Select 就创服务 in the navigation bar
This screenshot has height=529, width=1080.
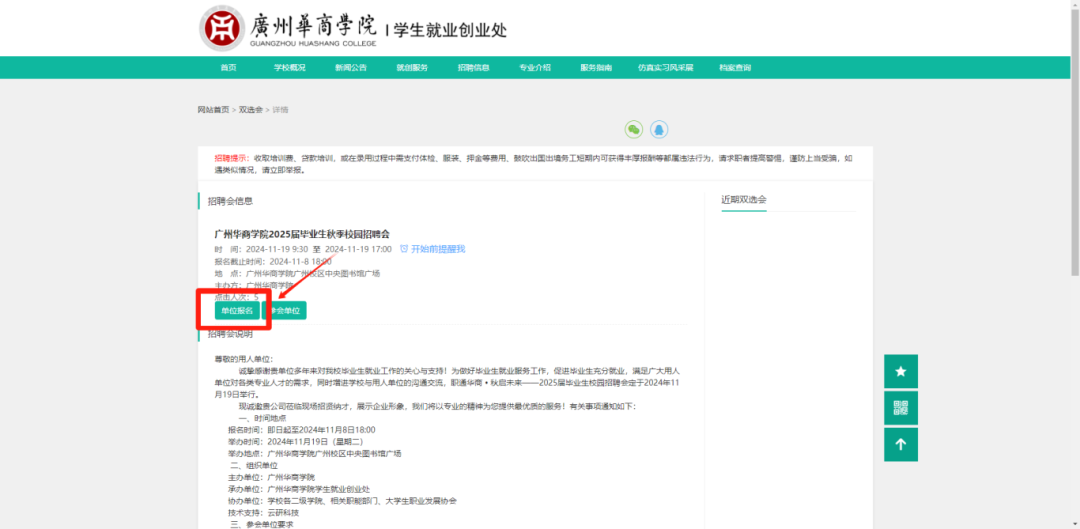click(x=411, y=68)
